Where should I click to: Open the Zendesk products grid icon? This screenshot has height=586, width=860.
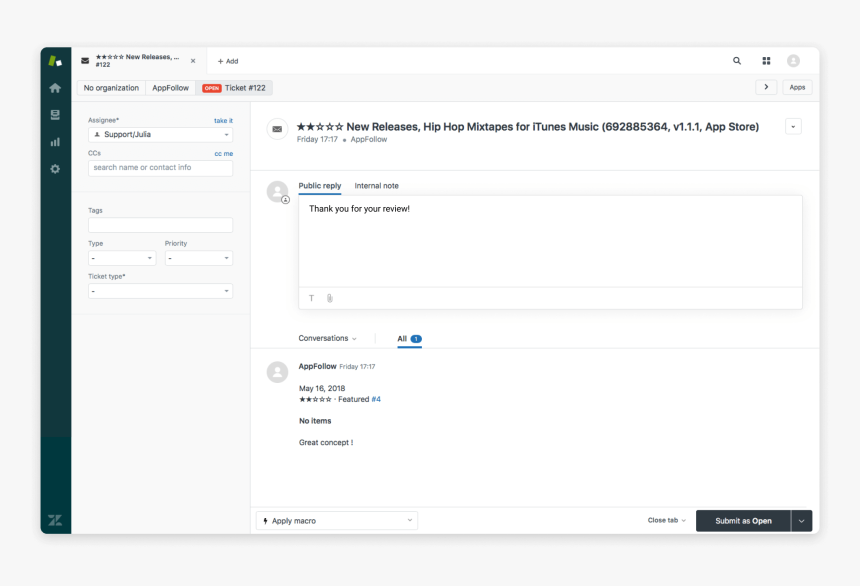[x=766, y=61]
